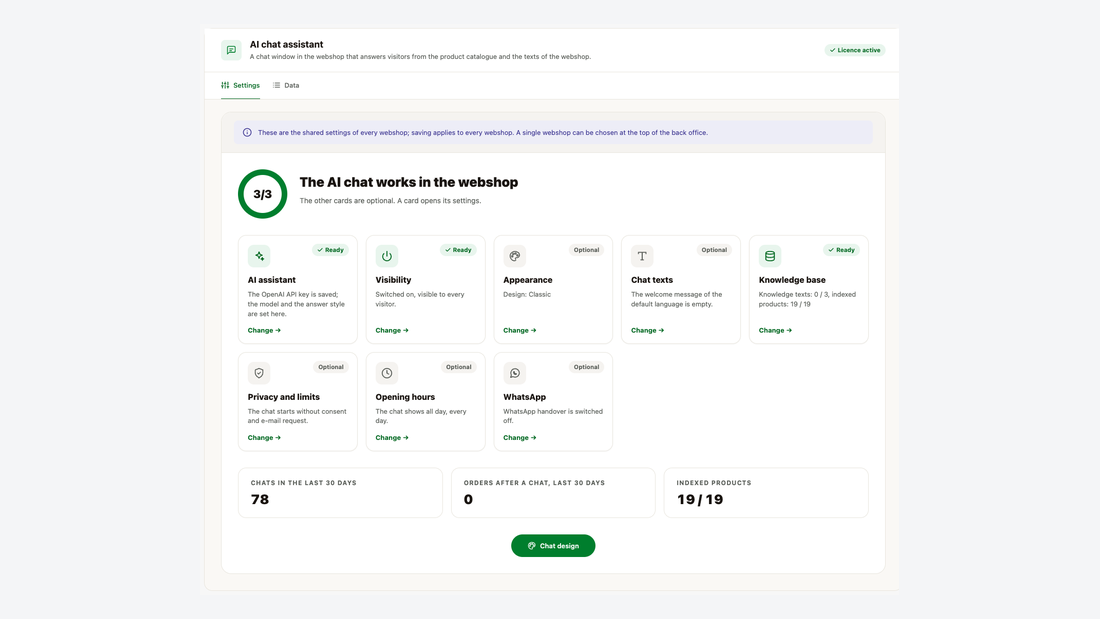Click the Chat texts letter icon

(x=642, y=256)
